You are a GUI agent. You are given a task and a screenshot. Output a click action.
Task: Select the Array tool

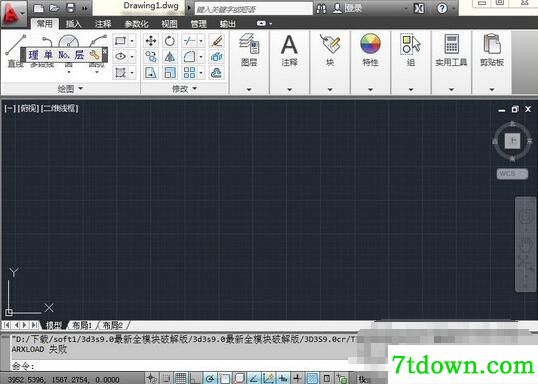(189, 72)
